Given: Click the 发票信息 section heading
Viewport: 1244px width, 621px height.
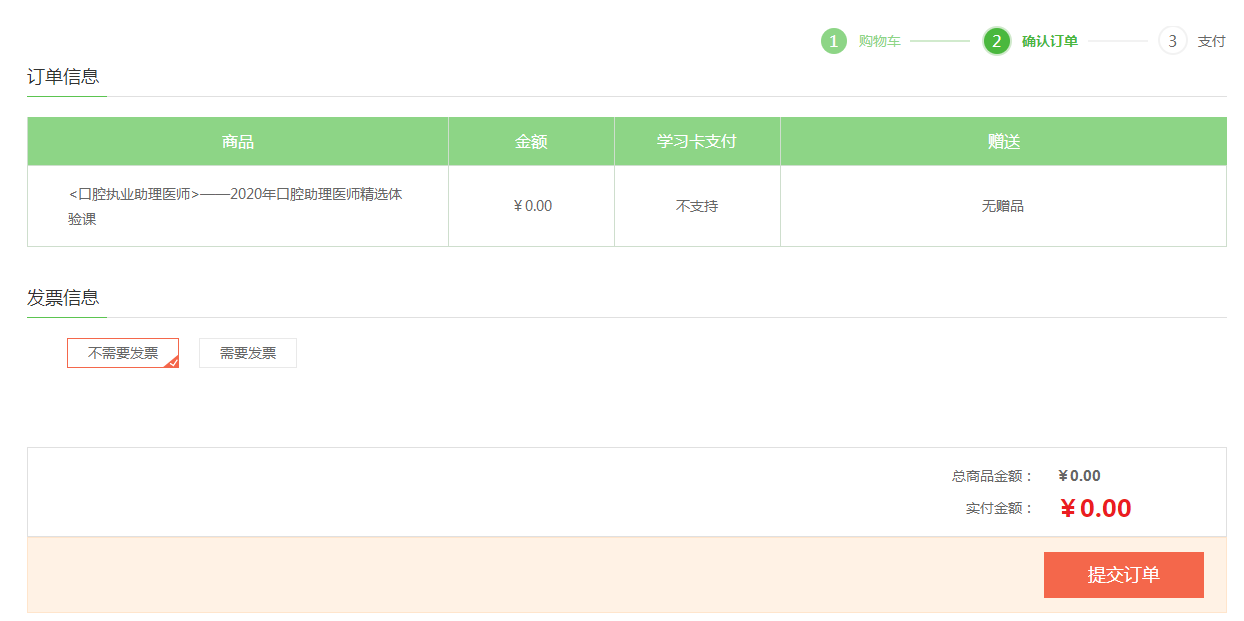Looking at the screenshot, I should tap(63, 297).
